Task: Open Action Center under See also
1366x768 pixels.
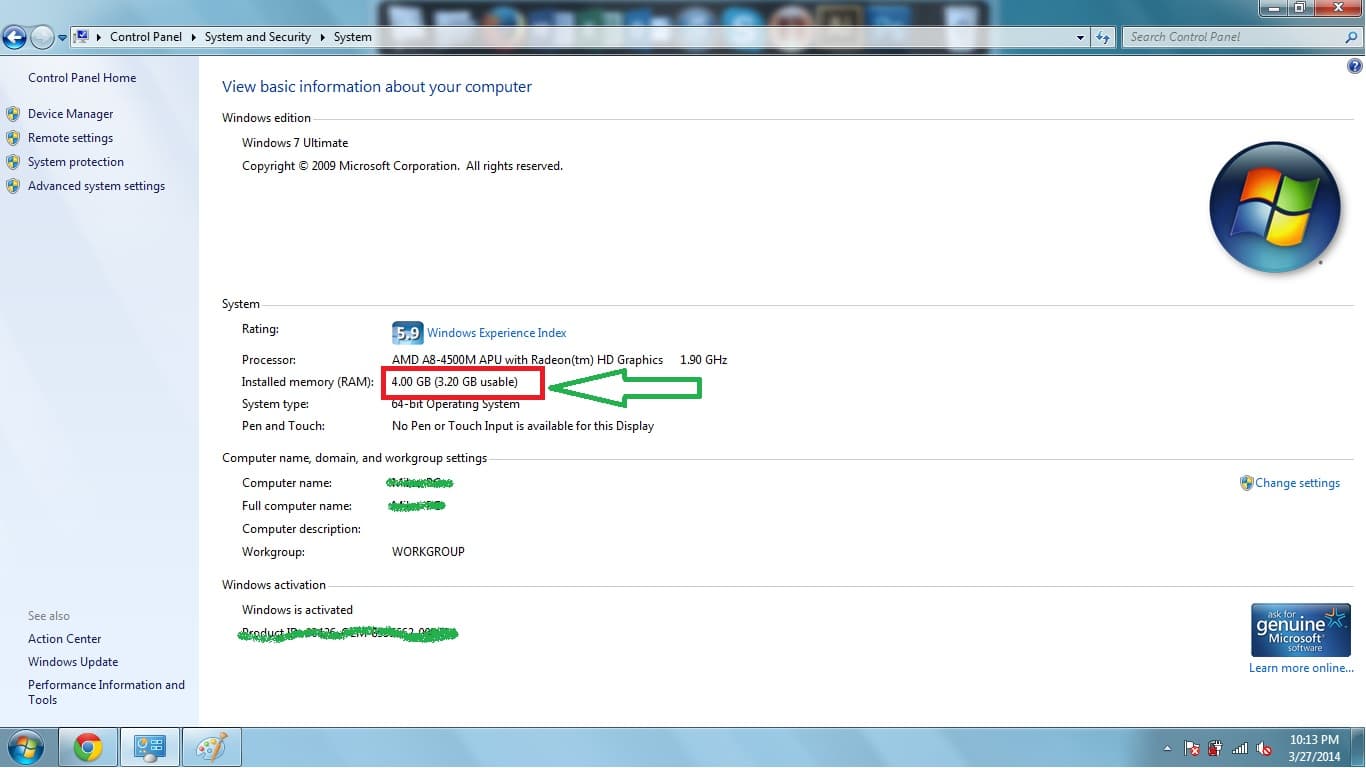Action: pos(65,639)
